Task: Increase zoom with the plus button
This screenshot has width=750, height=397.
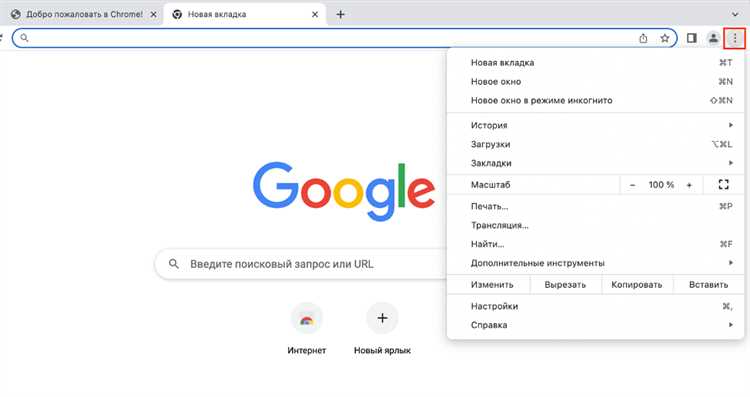Action: pos(689,185)
